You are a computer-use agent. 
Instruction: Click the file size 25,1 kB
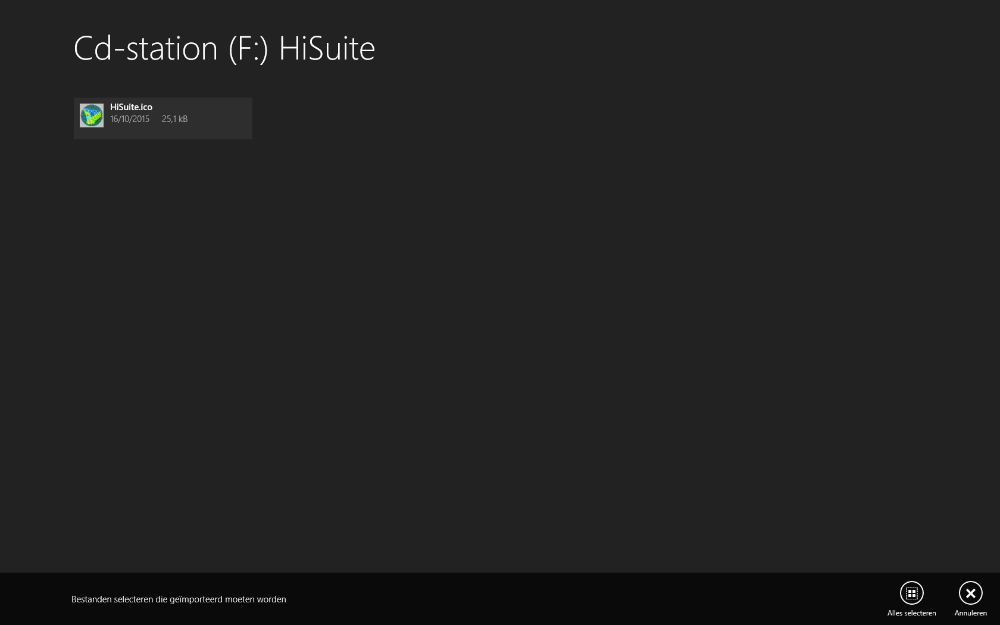[175, 119]
